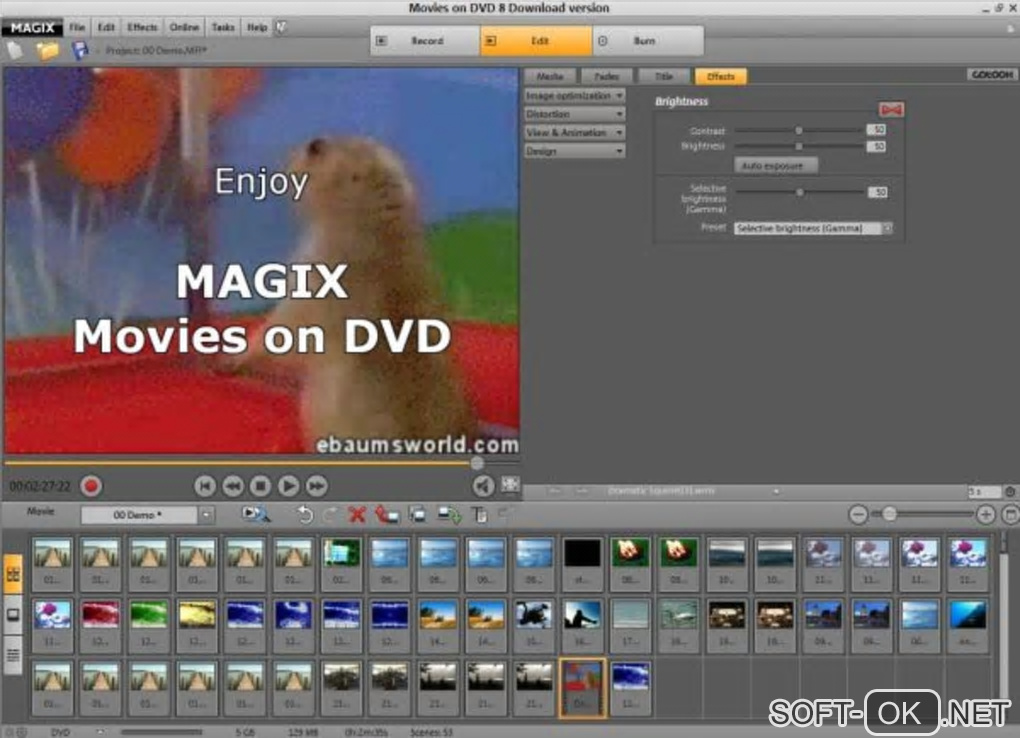
Task: Click the Selective brightness Gamma slider
Action: coord(799,192)
